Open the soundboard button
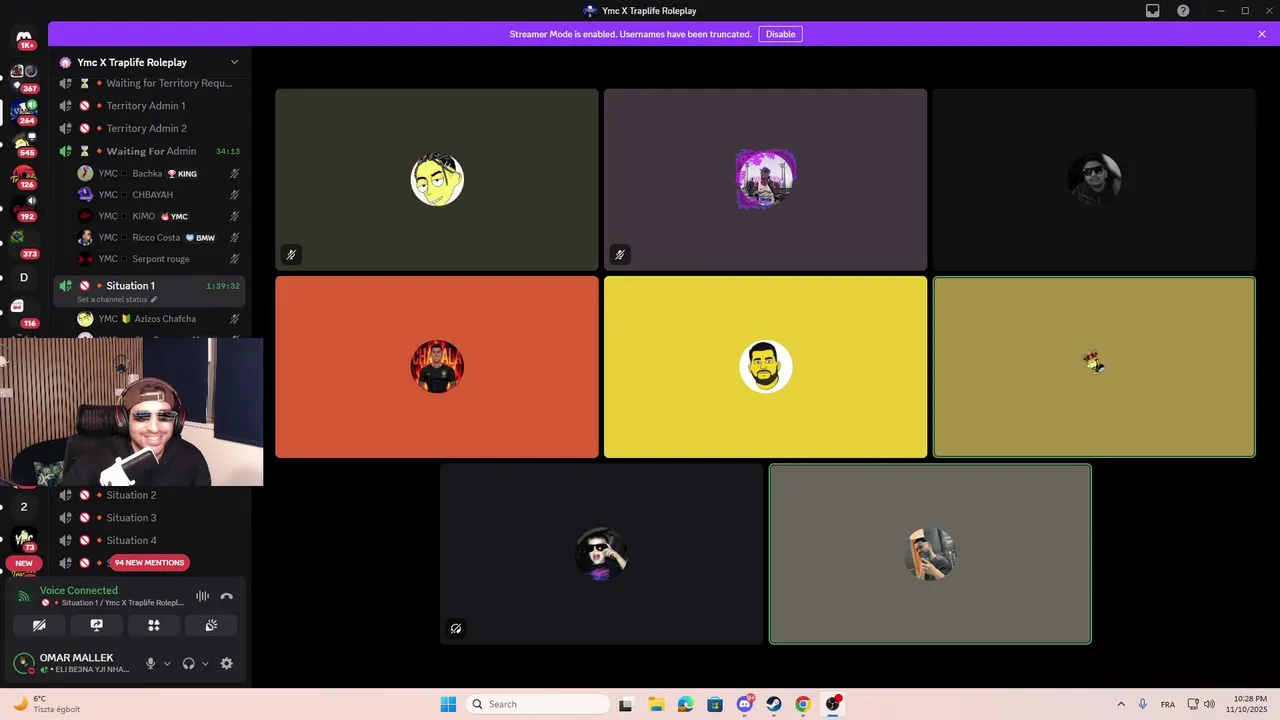This screenshot has height=720, width=1280. [x=211, y=625]
